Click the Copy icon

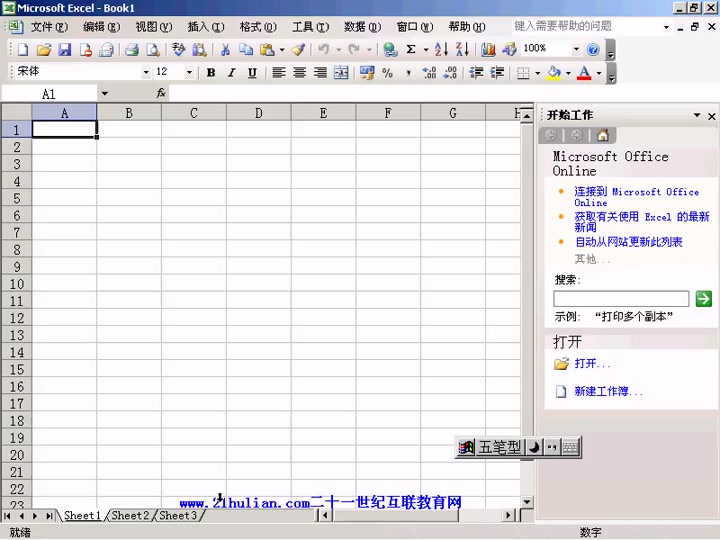point(246,49)
